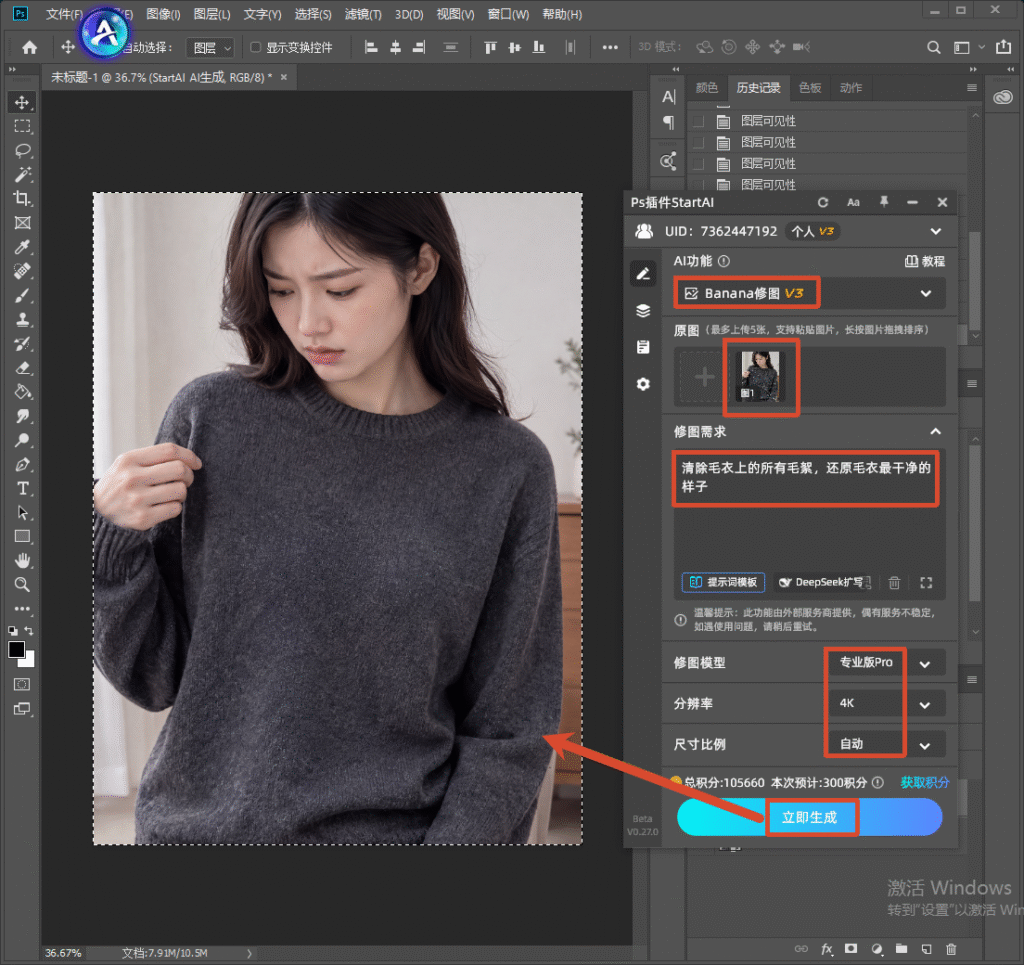Open the history panel options menu

(972, 87)
